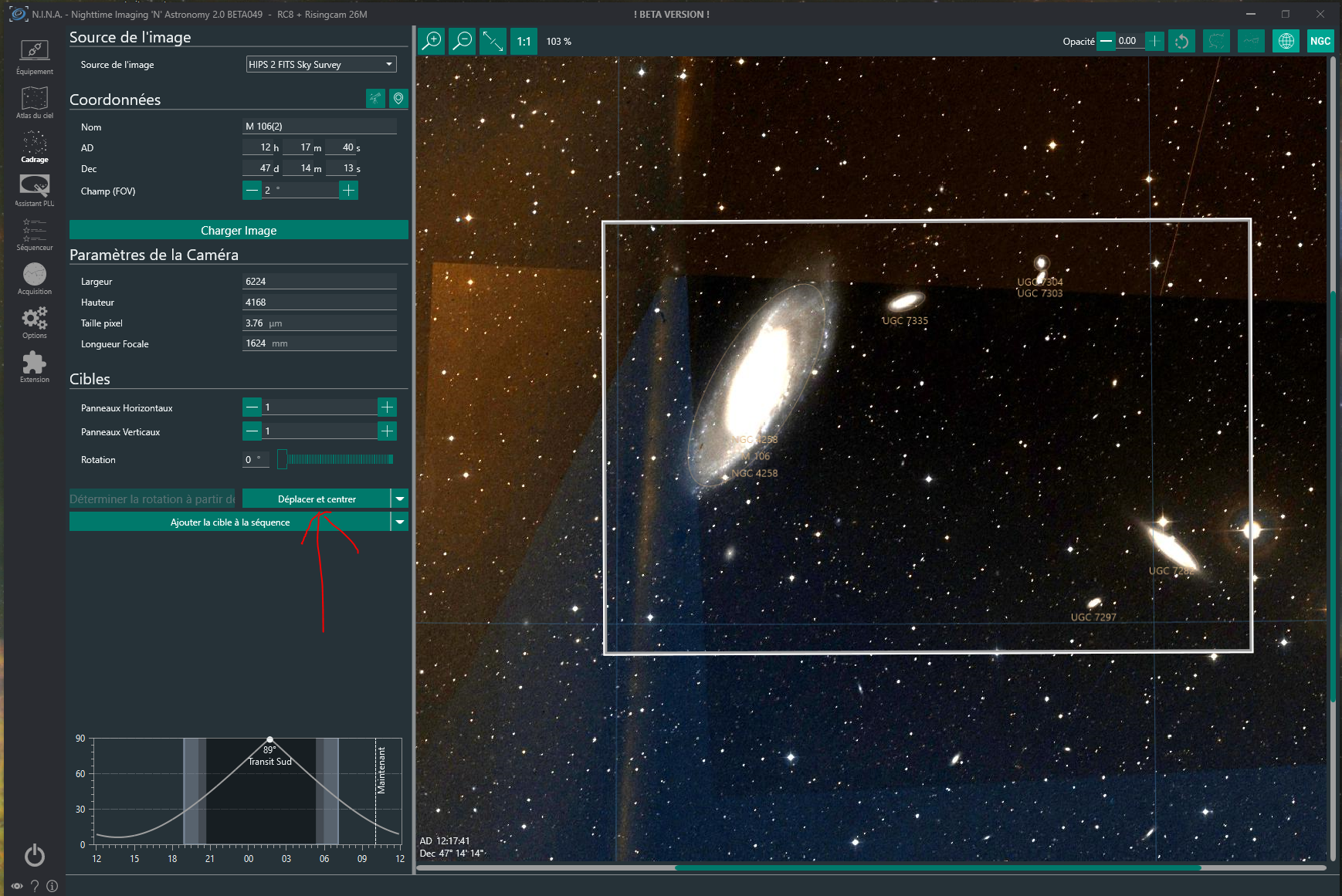Click the location pin icon beside Coordonnées
Viewport: 1342px width, 896px height.
(x=398, y=99)
